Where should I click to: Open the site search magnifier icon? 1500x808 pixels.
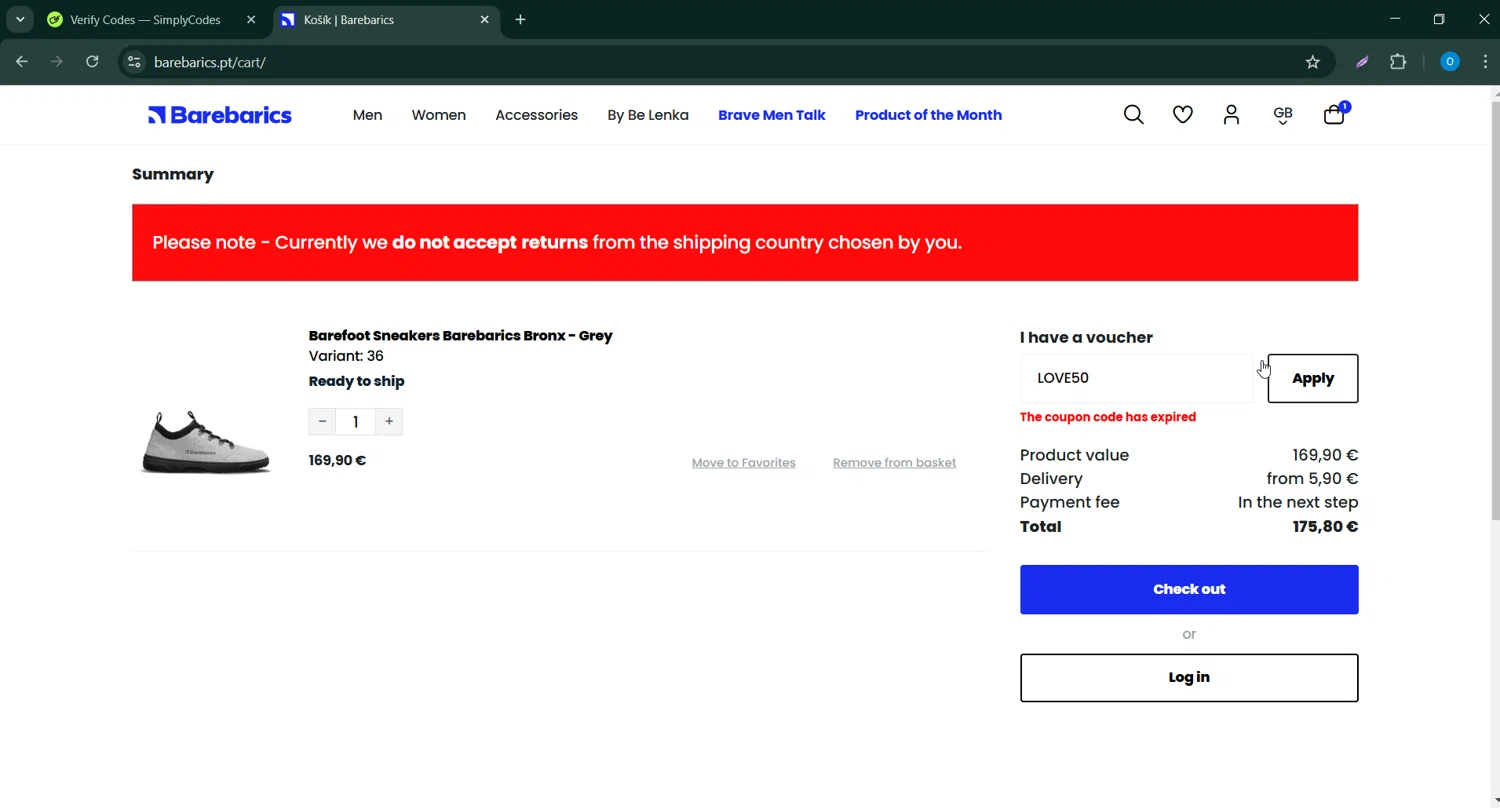[1133, 115]
